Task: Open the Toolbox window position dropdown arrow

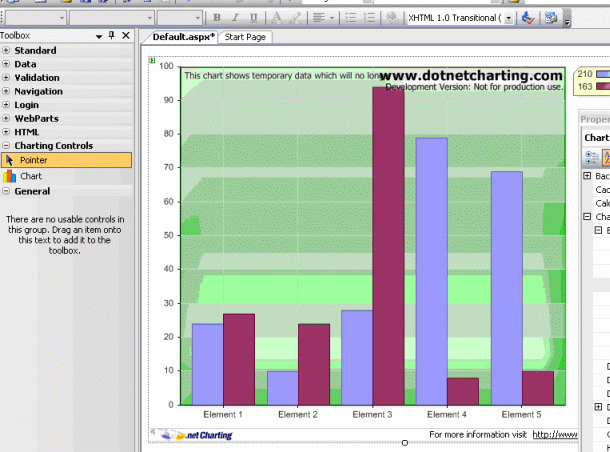Action: (99, 36)
